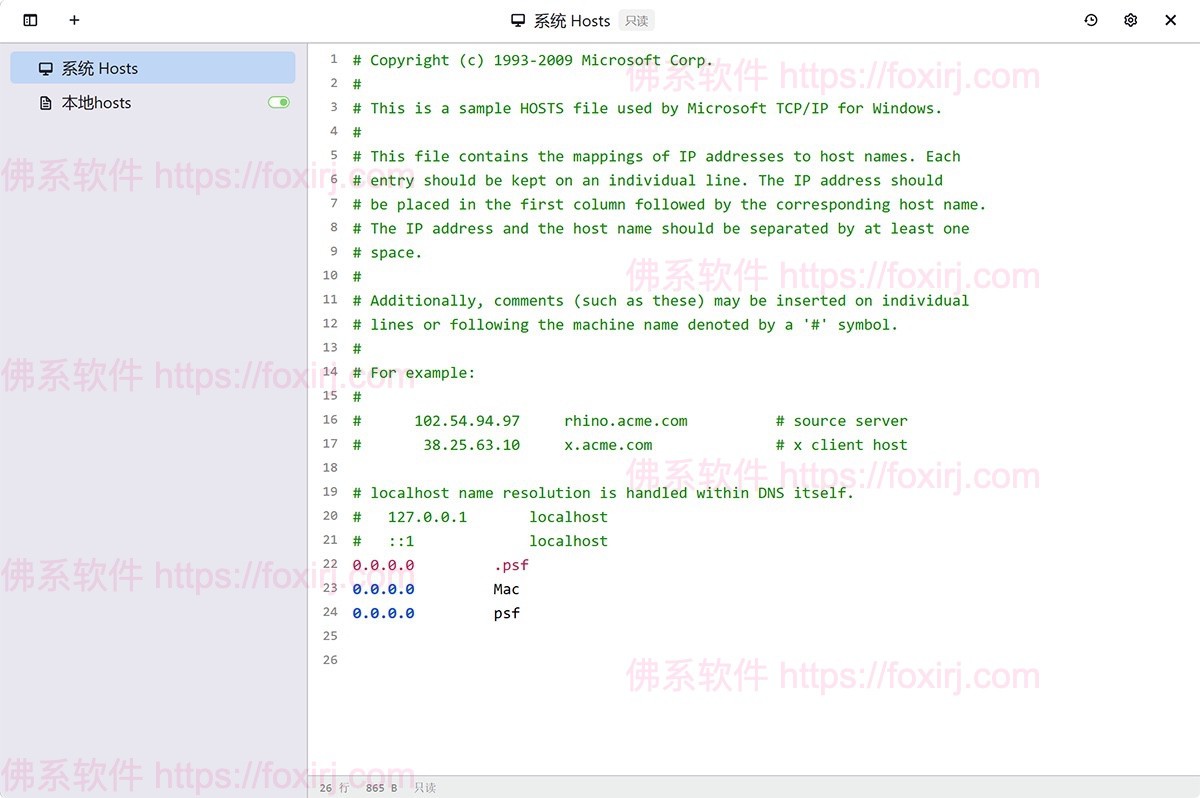
Task: Open settings with the gear icon
Action: click(1130, 20)
